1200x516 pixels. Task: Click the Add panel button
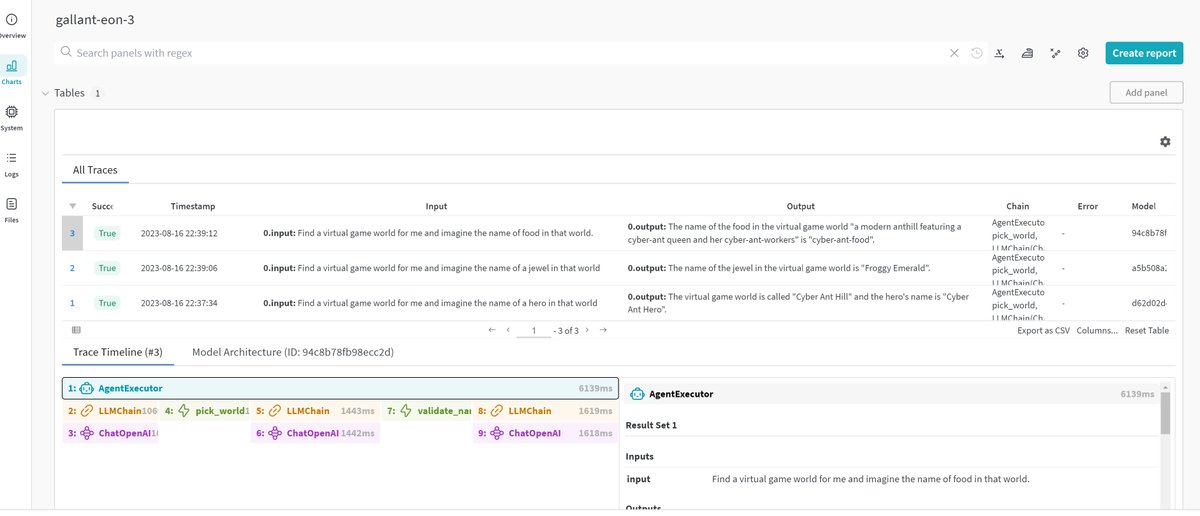(1146, 93)
